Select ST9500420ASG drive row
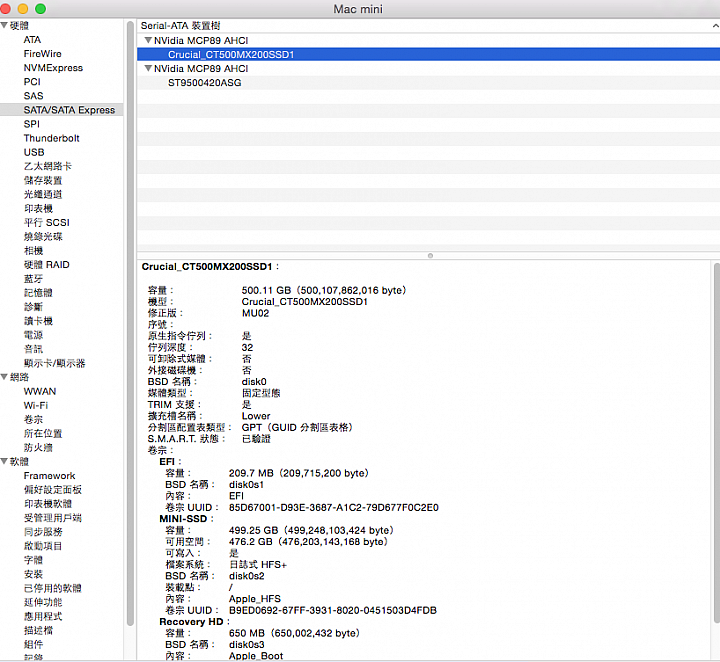Image resolution: width=720 pixels, height=662 pixels. tap(428, 83)
